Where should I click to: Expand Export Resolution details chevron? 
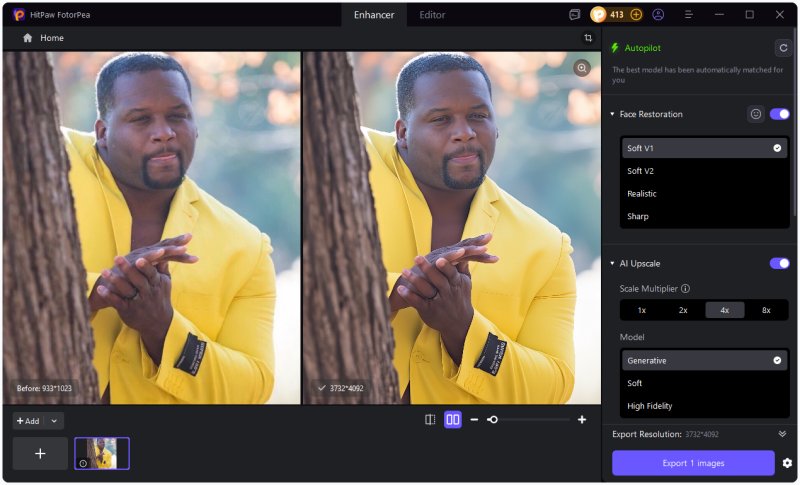782,434
